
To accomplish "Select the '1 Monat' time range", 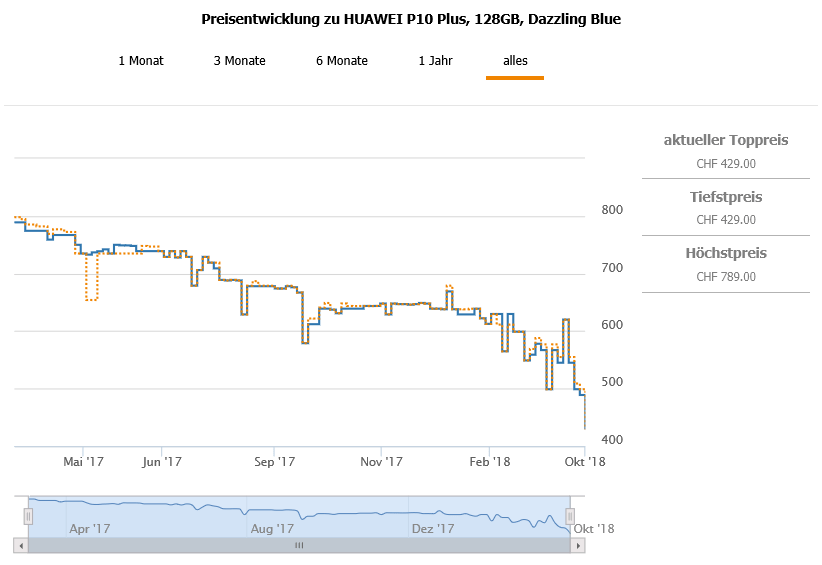I will click(x=140, y=61).
